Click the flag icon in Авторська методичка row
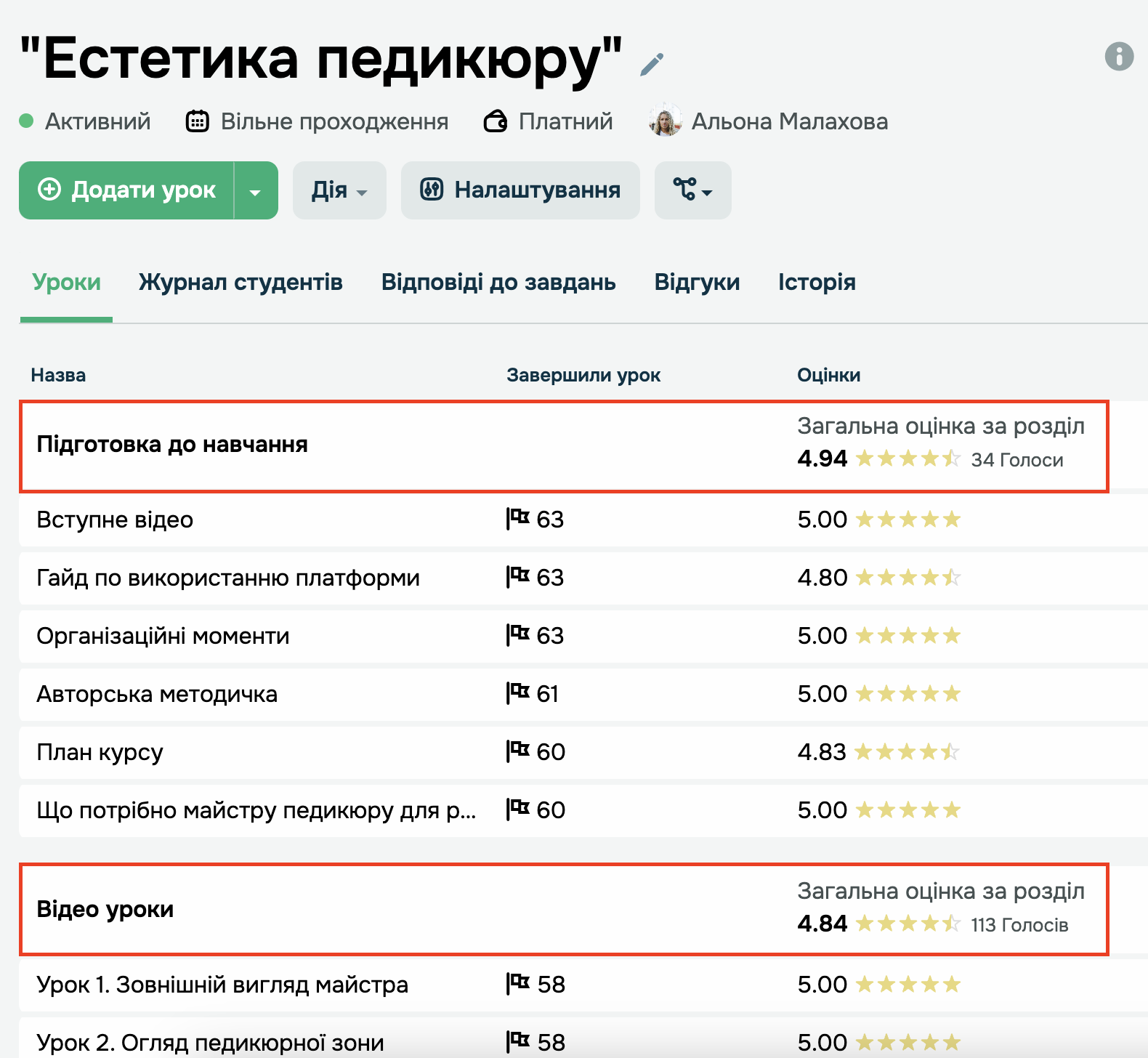Viewport: 1148px width, 1058px height. coord(517,693)
